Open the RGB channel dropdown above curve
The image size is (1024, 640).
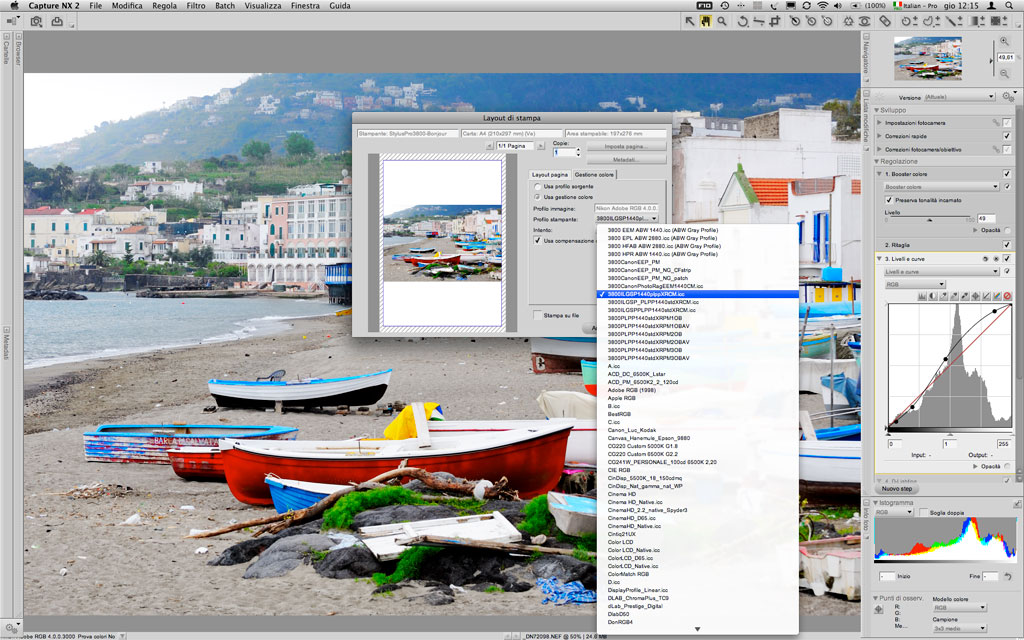pos(914,285)
